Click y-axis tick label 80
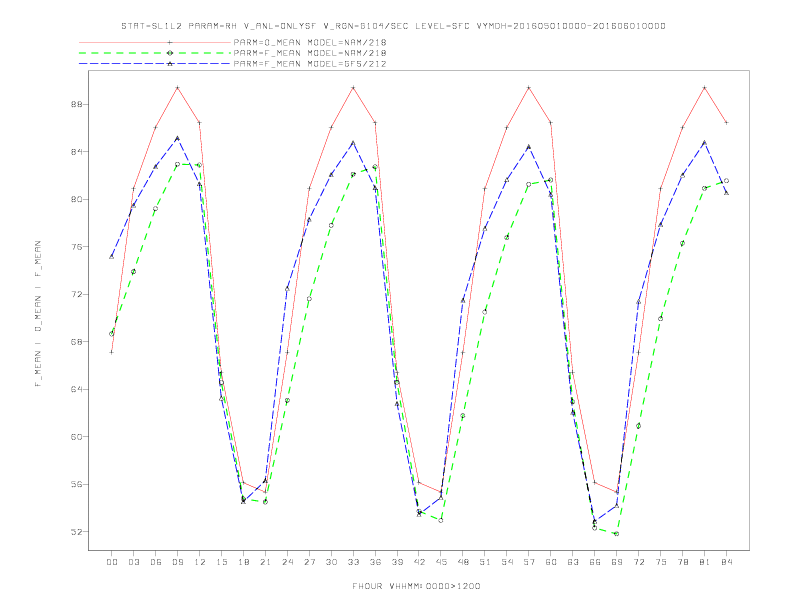Image resolution: width=792 pixels, height=612 pixels. click(76, 199)
